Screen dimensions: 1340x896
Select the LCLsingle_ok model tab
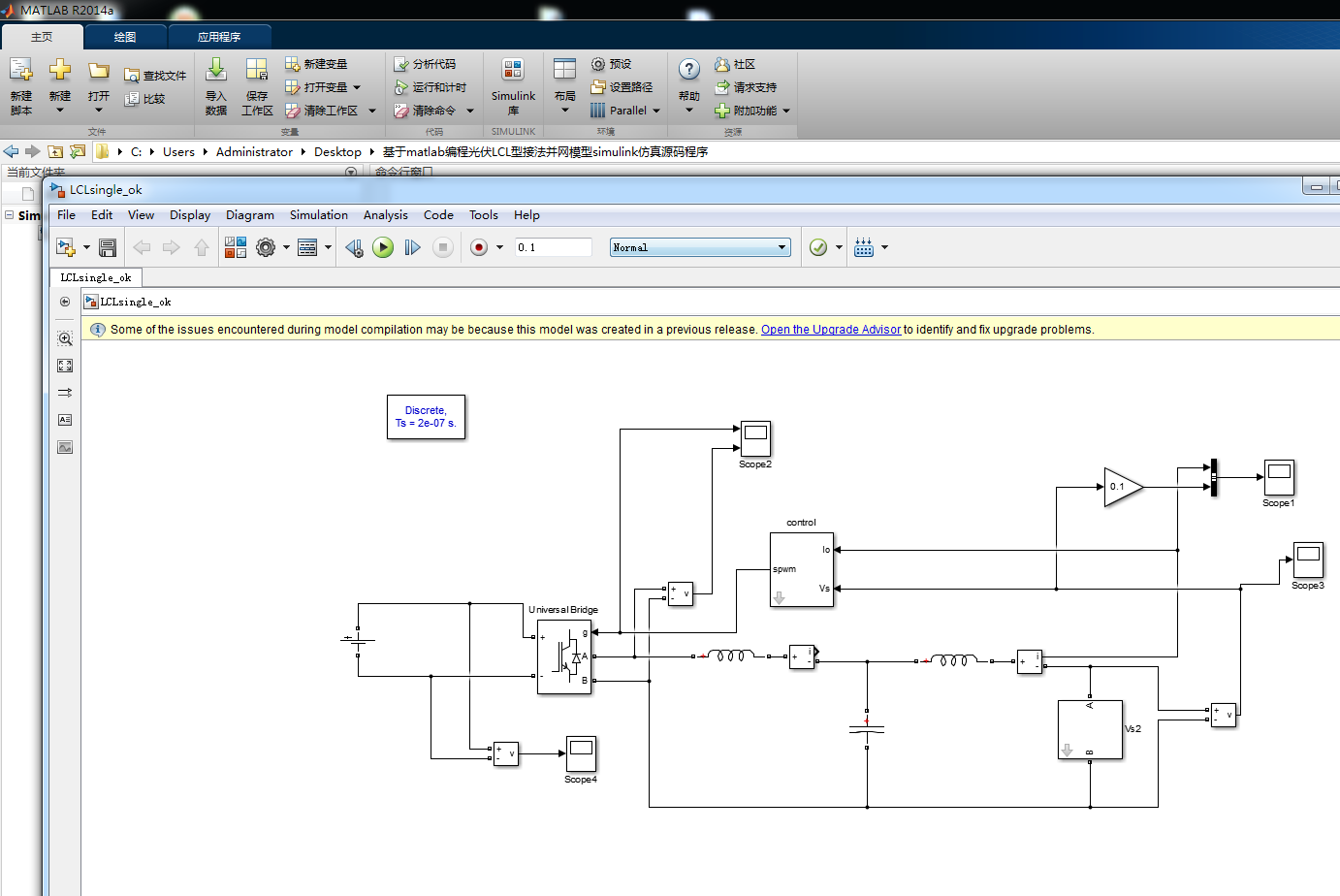coord(95,277)
